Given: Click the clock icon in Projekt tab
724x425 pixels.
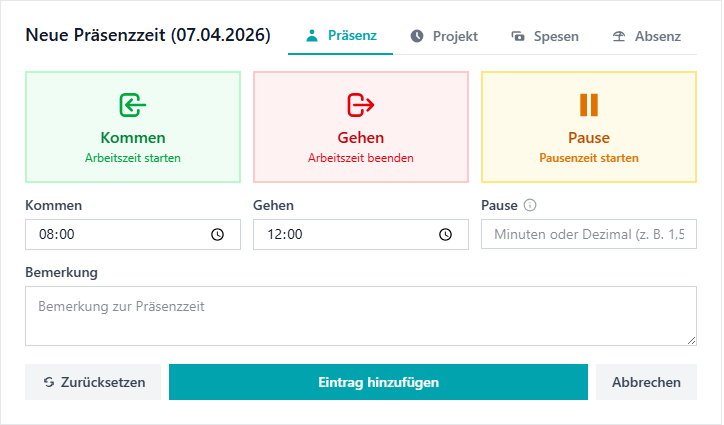Looking at the screenshot, I should tap(417, 36).
